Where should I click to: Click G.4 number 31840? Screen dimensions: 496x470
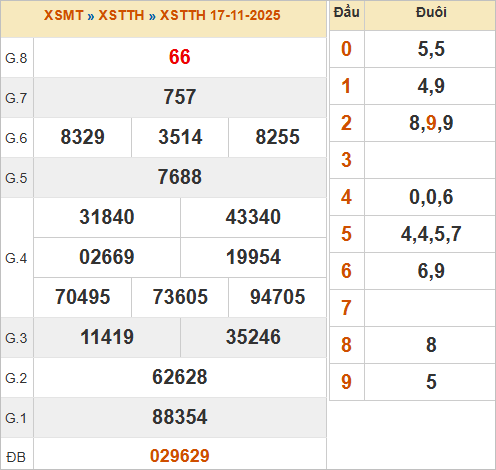coord(107,217)
